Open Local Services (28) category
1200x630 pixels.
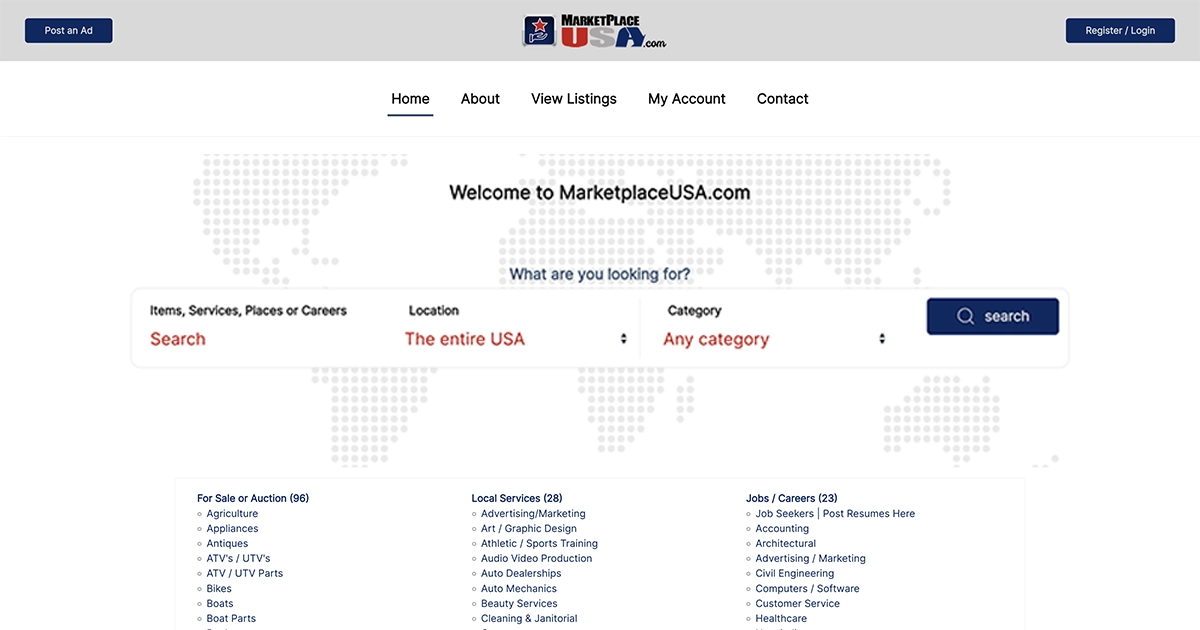[517, 498]
